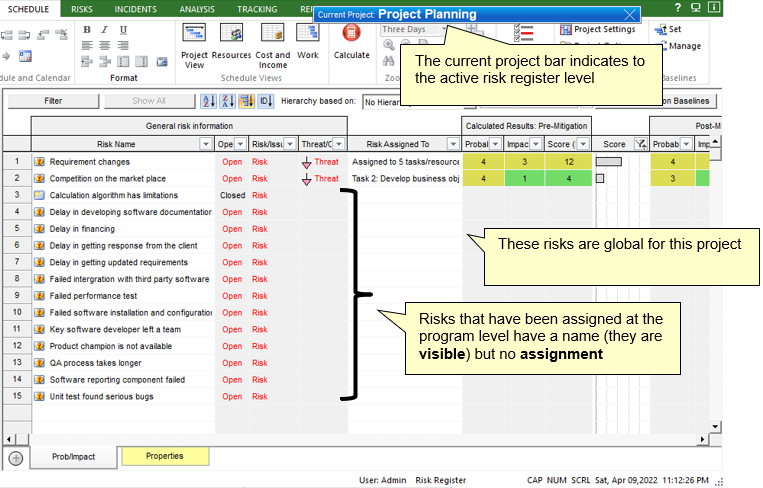Click the sort by ID icon
763x488 pixels.
pos(266,101)
